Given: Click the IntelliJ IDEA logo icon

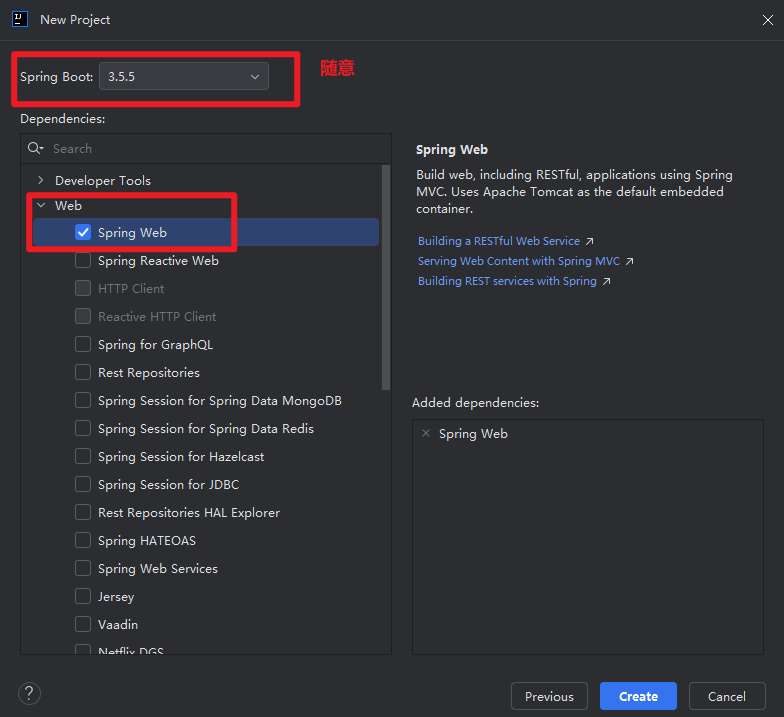Looking at the screenshot, I should [20, 20].
